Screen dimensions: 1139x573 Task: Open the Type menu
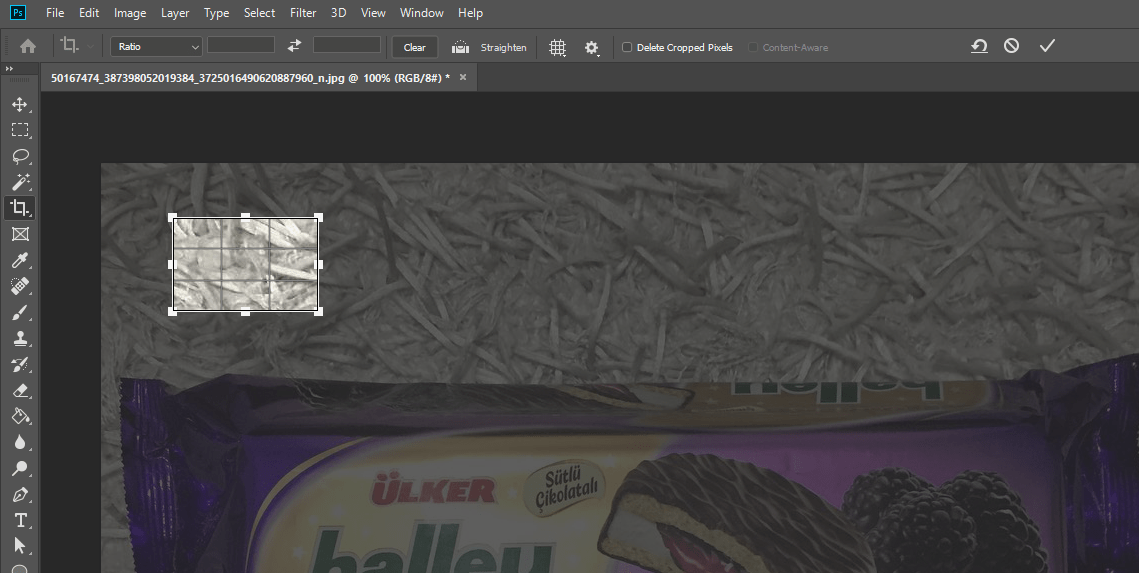216,13
